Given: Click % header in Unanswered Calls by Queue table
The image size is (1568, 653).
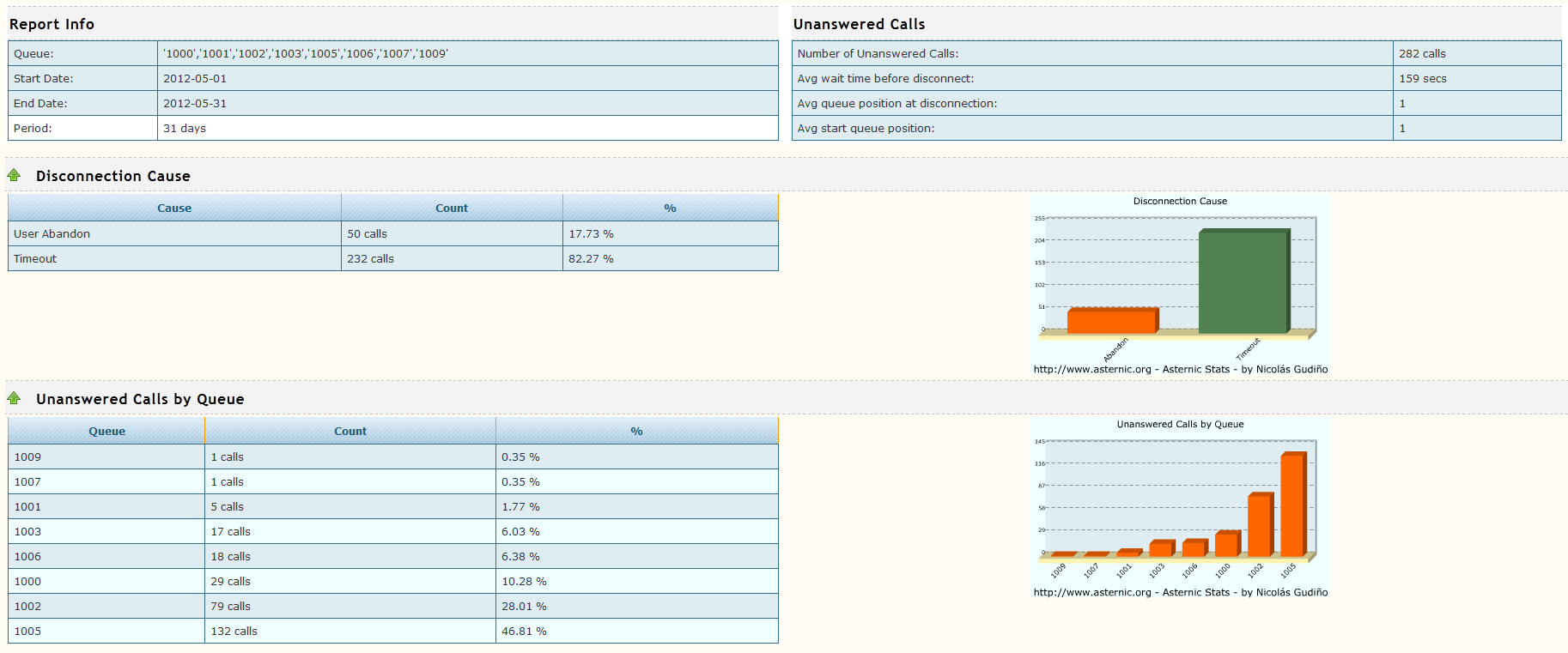Looking at the screenshot, I should [636, 431].
